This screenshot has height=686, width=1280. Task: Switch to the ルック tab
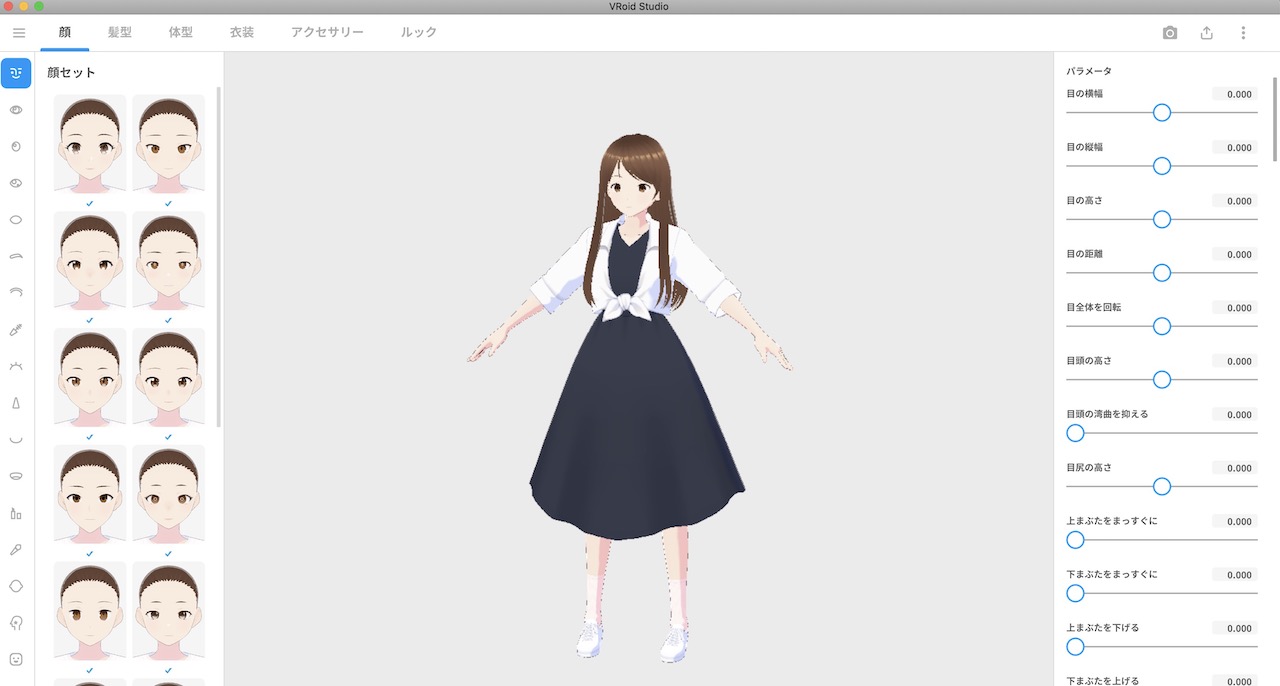coord(418,31)
